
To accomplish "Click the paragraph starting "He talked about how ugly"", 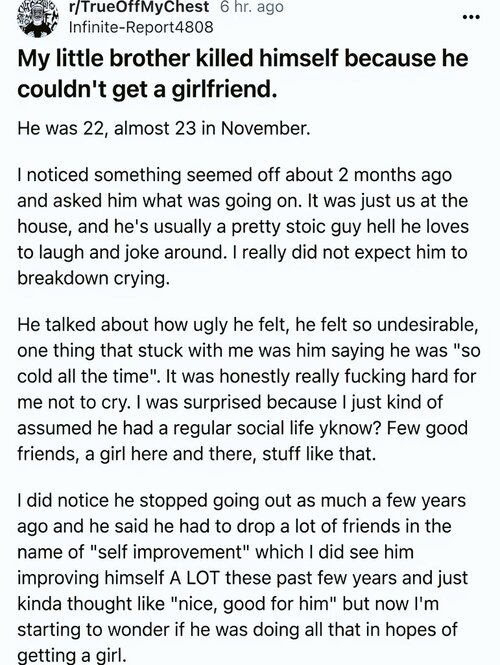I will [249, 389].
